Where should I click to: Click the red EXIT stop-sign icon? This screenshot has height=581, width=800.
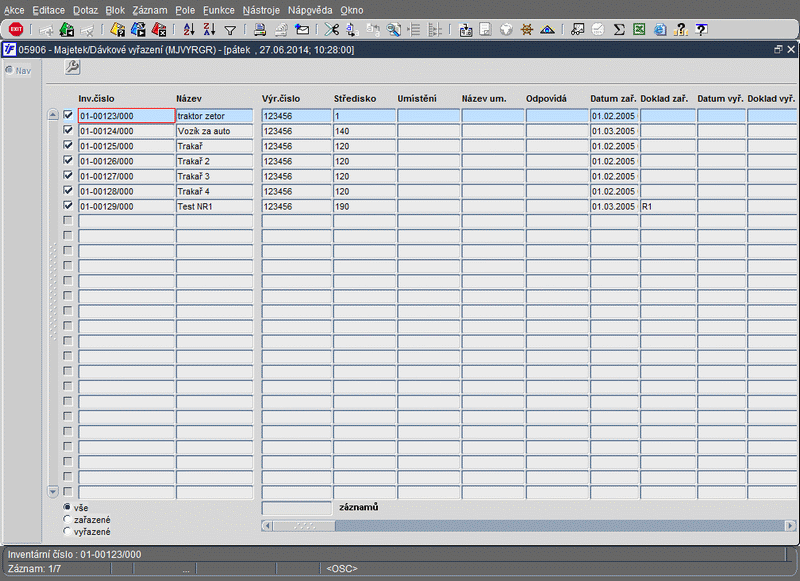click(15, 30)
